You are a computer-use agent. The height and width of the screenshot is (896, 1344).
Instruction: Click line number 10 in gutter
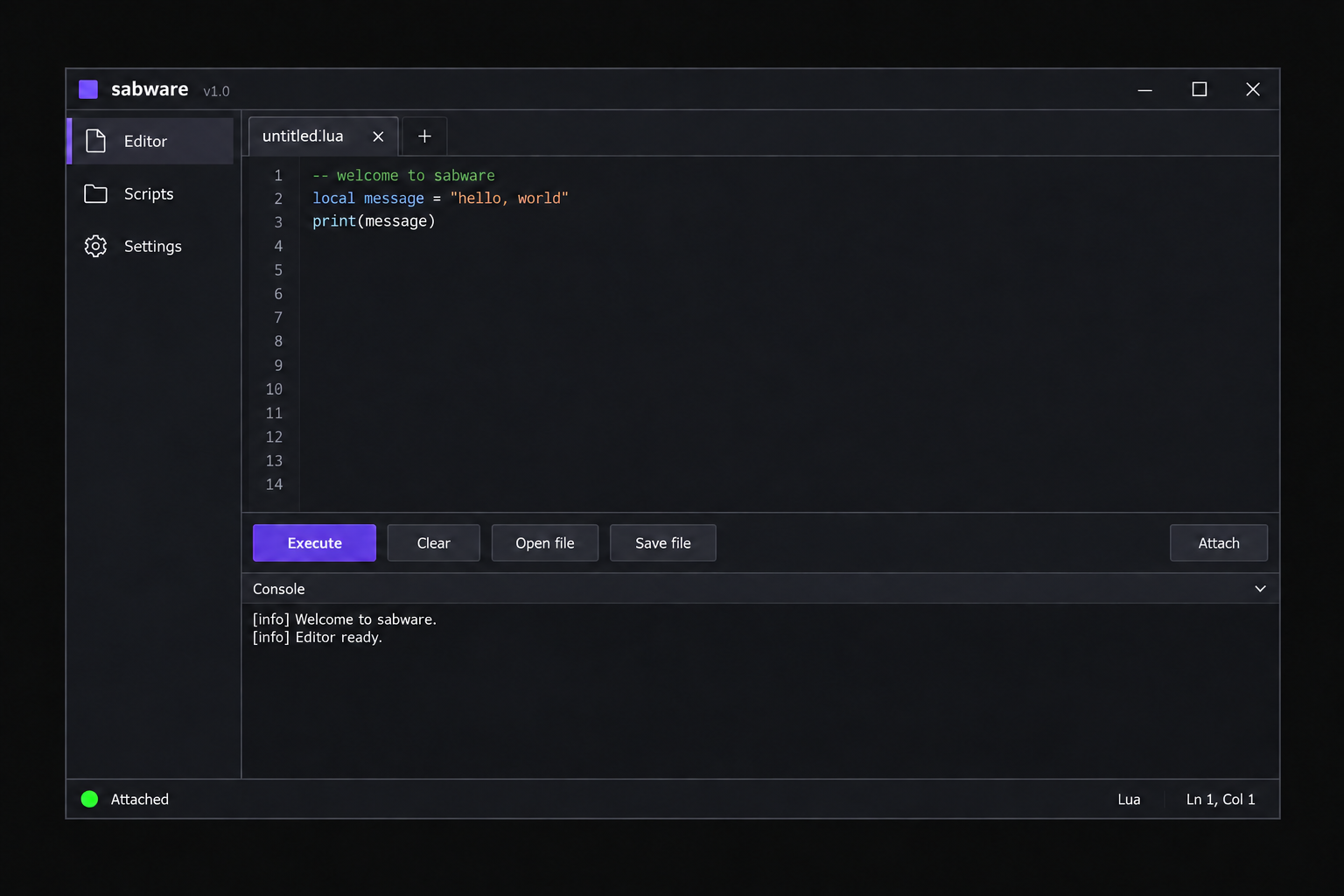tap(274, 389)
